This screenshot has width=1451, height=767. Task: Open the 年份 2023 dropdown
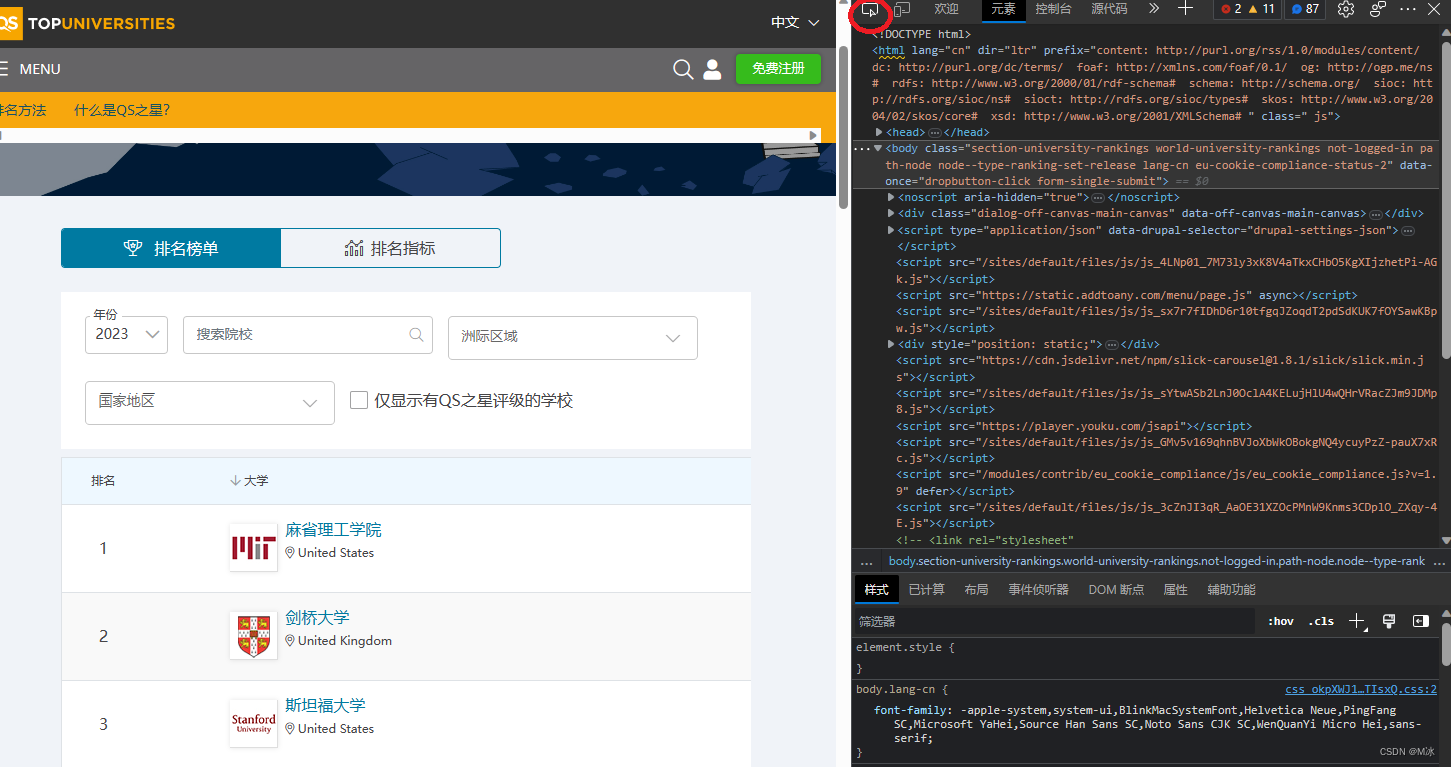(126, 334)
